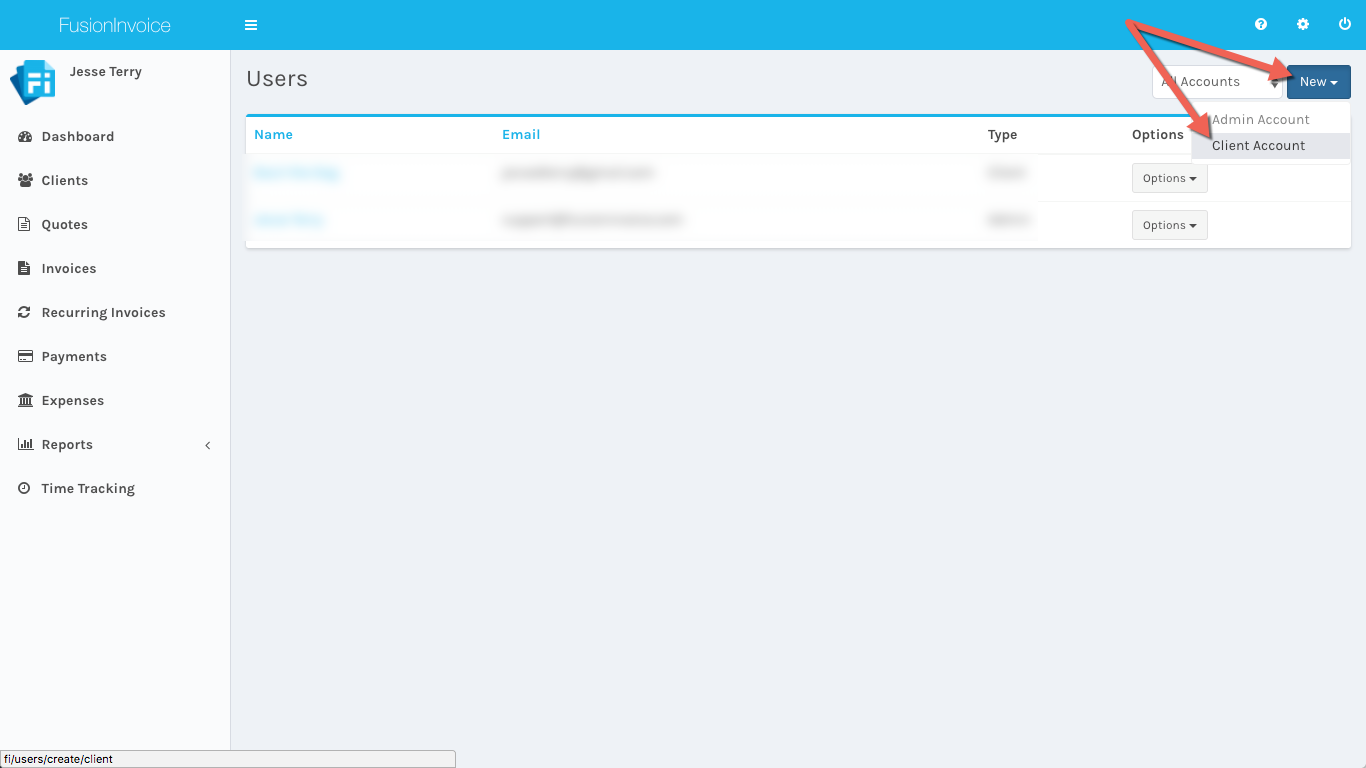
Task: Sort the table by Email column
Action: click(x=521, y=135)
